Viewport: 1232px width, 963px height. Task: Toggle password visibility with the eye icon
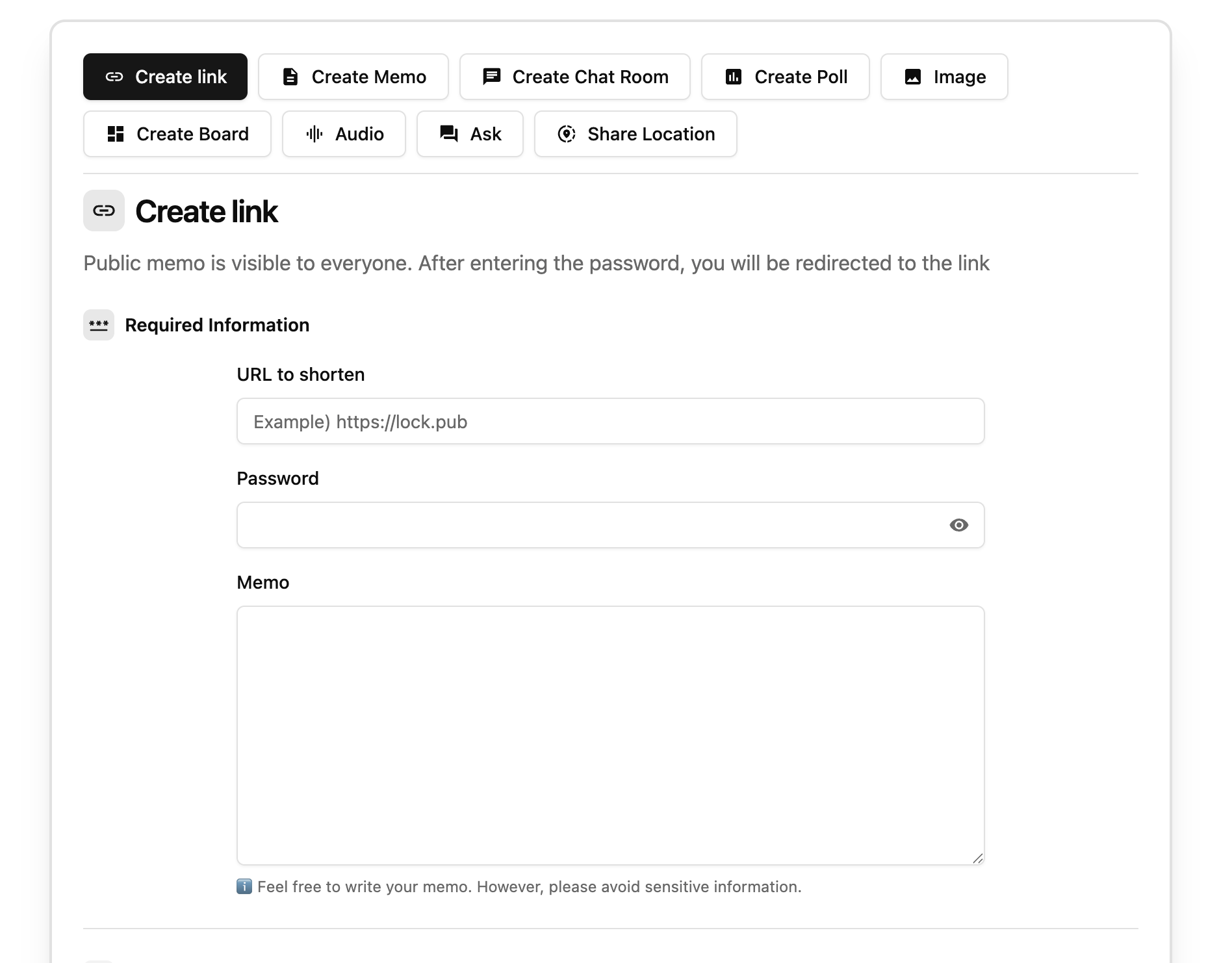[x=958, y=525]
